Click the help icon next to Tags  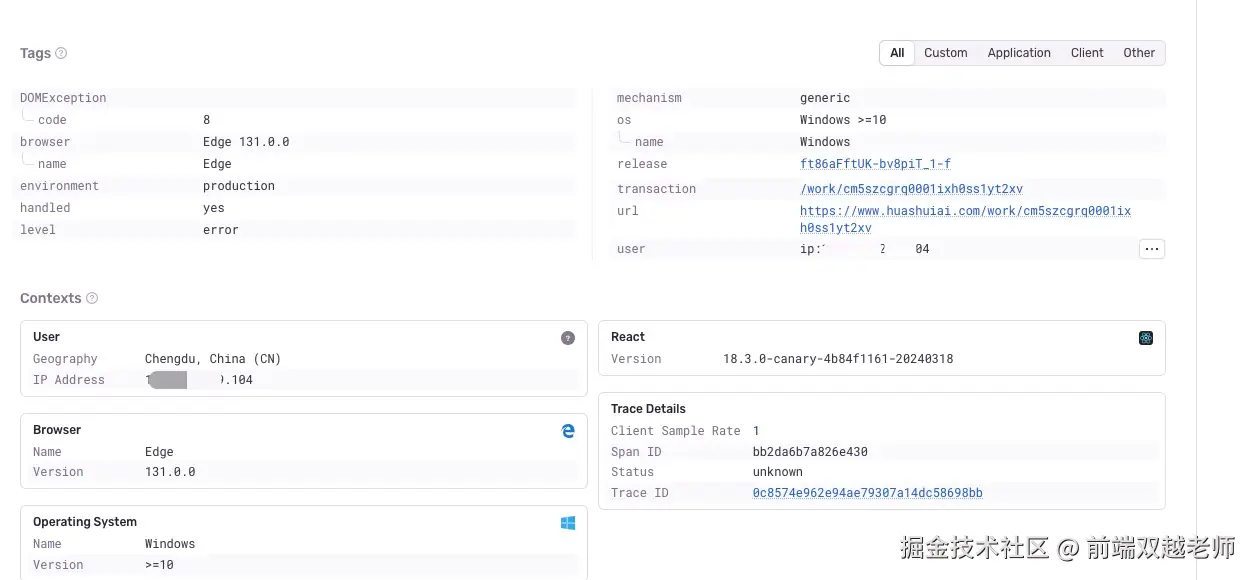pyautogui.click(x=61, y=53)
